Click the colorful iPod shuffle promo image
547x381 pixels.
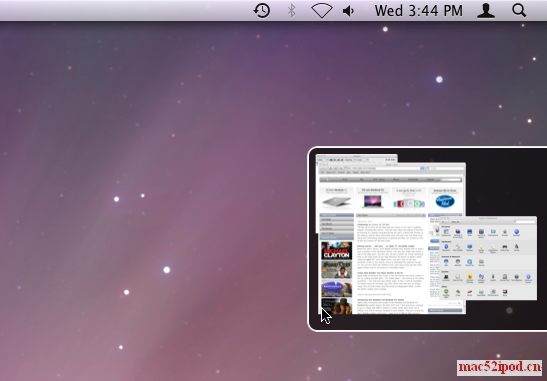point(409,203)
